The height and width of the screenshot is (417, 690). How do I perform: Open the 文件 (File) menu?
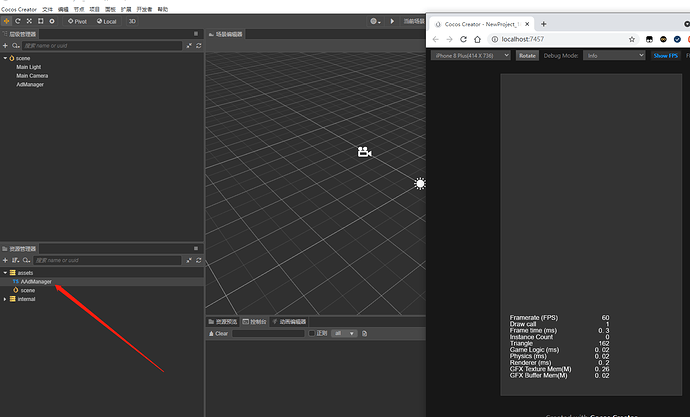pos(48,9)
